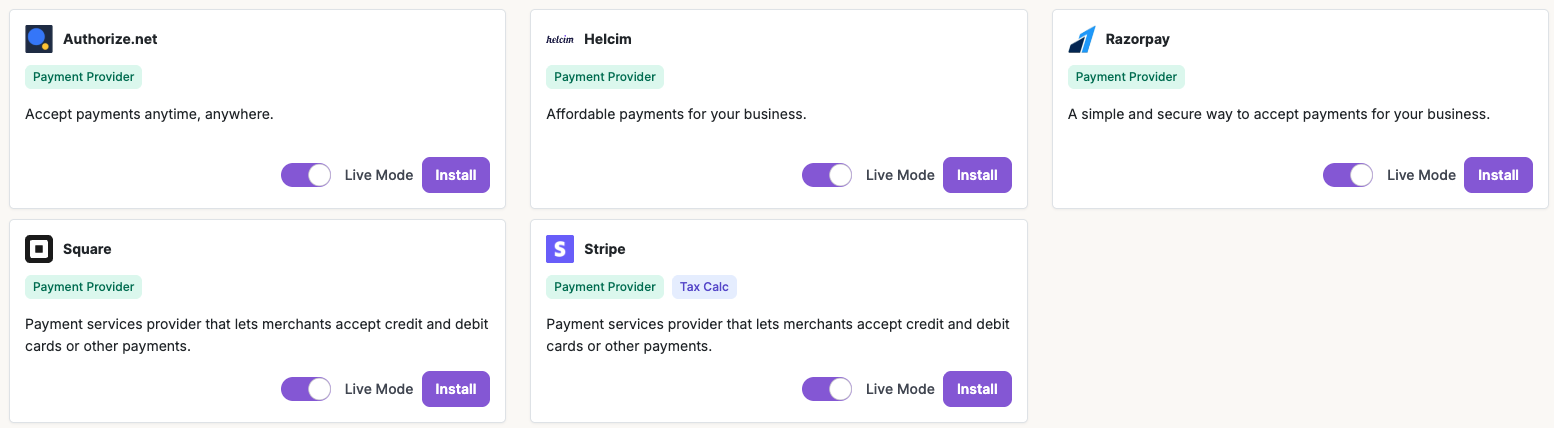Click the Payment Provider badge under Razorpay

[x=1126, y=77]
